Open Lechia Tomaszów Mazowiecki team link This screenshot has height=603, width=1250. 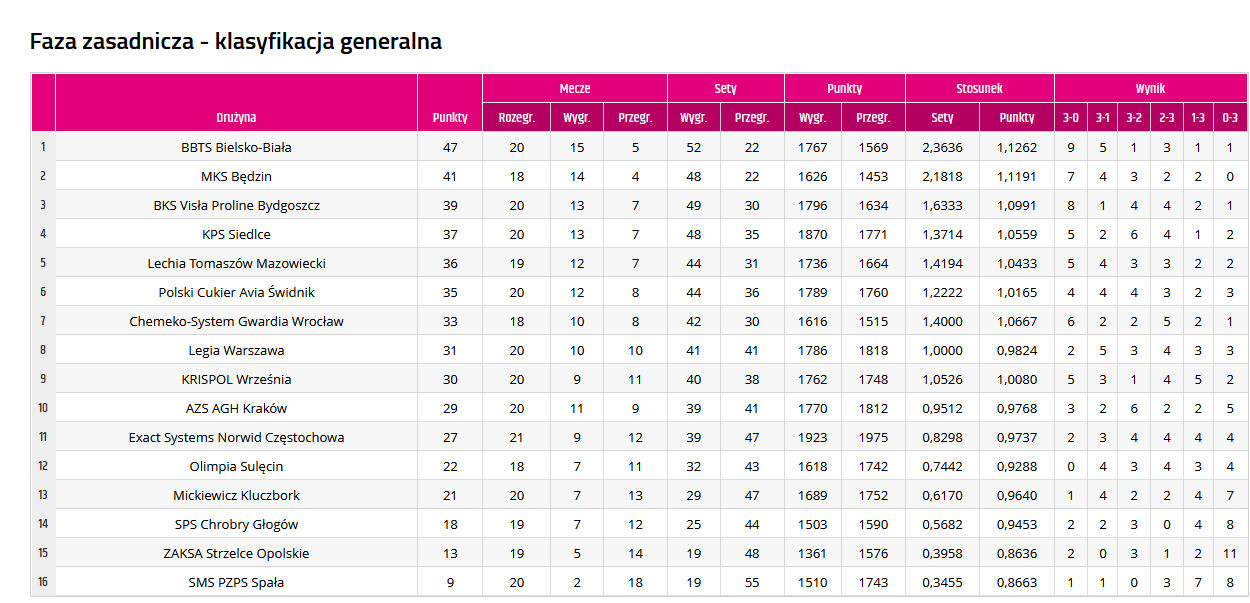point(236,263)
